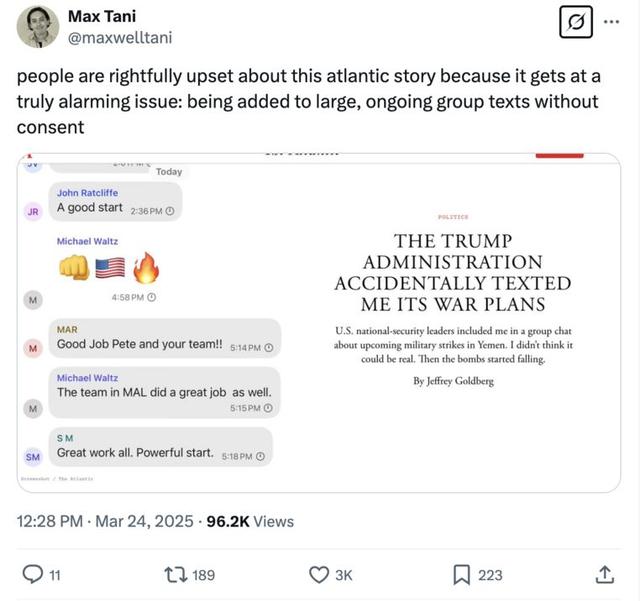
Task: Open the three-dot more options menu
Action: click(616, 23)
